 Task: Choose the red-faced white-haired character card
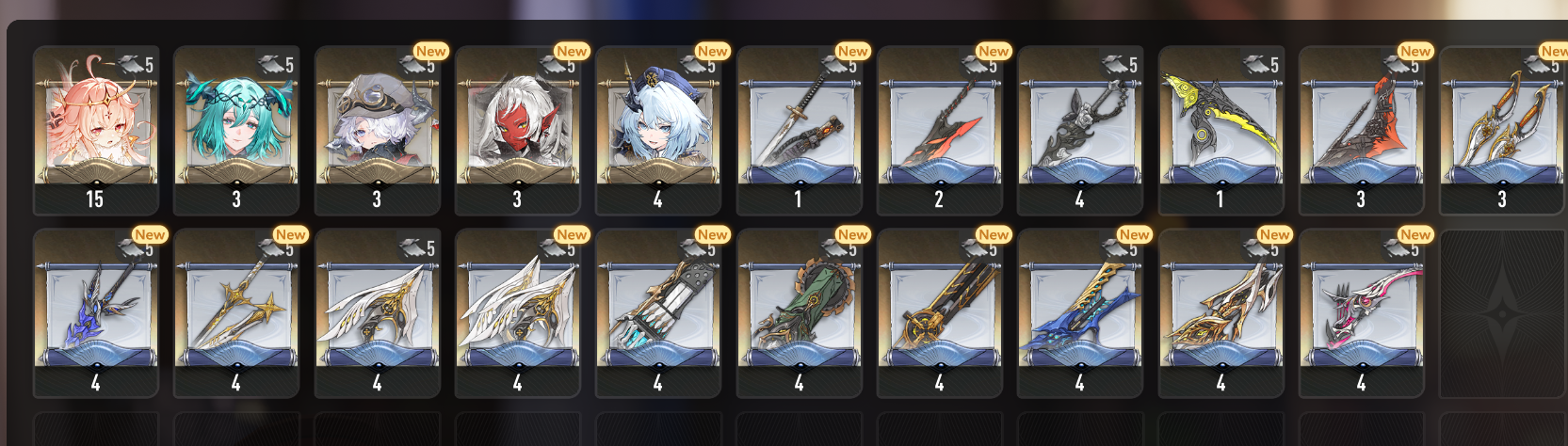point(517,131)
